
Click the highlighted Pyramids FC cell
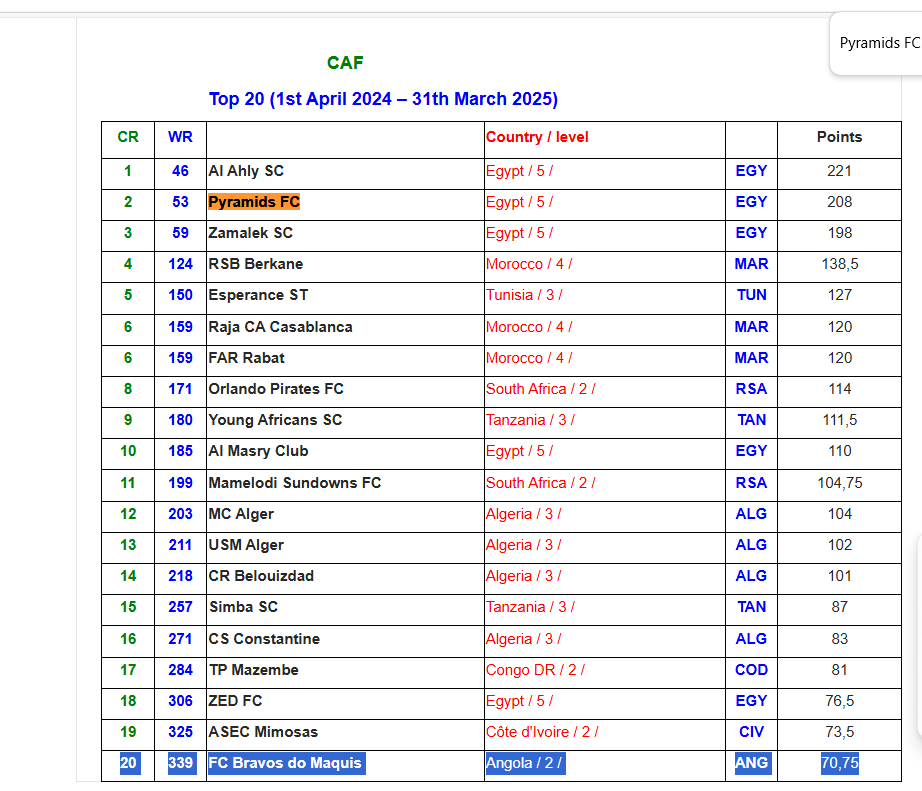254,202
